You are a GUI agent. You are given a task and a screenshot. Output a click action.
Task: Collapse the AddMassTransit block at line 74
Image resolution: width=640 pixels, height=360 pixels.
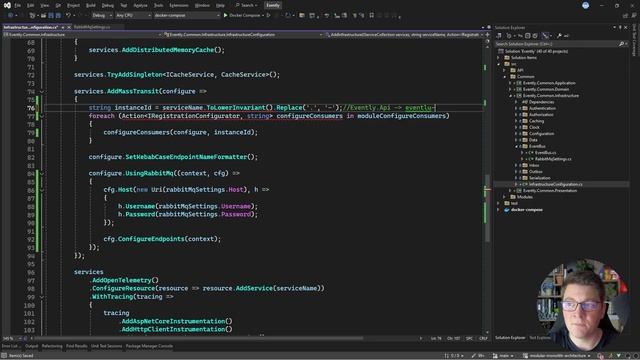(42, 91)
